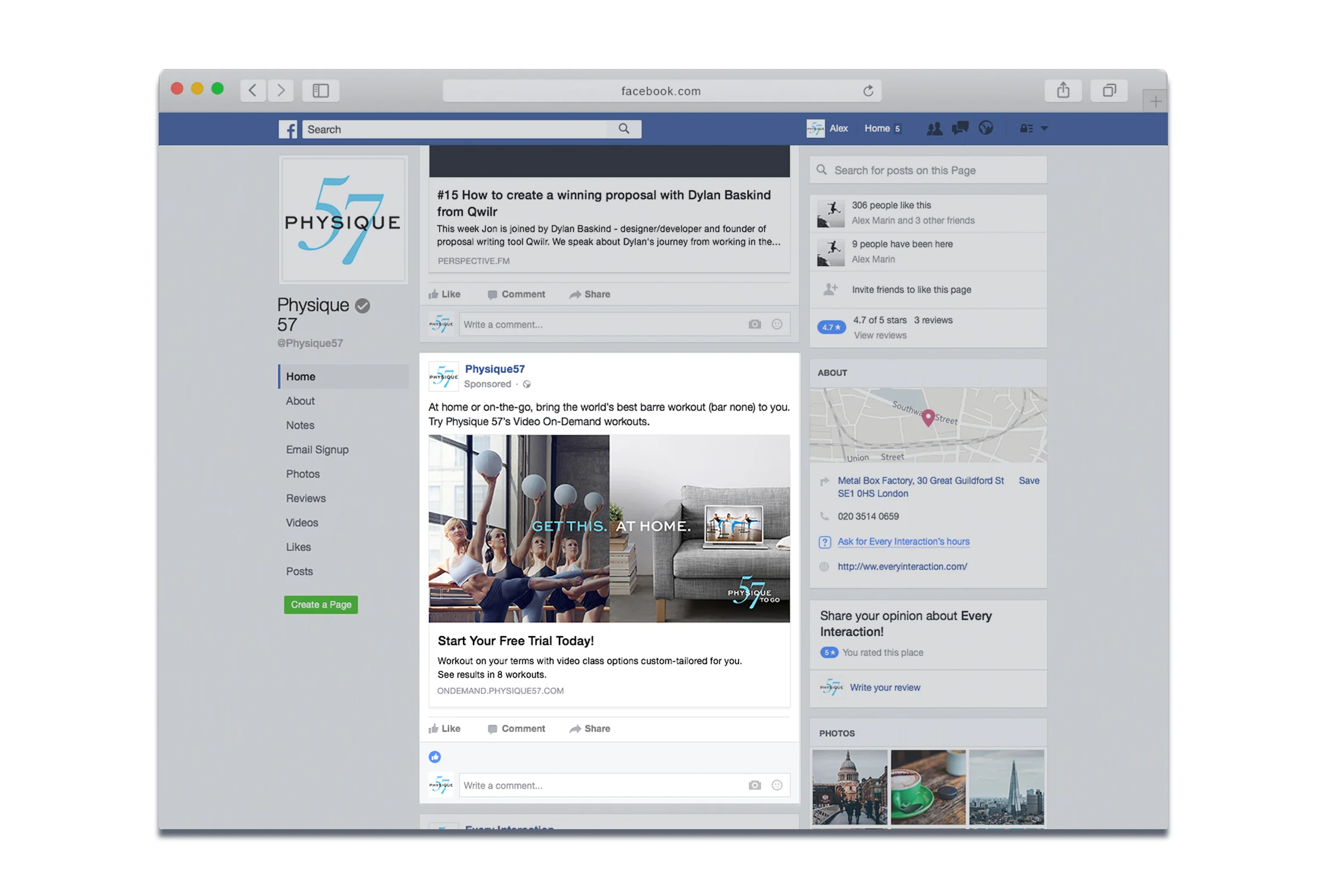Open Metal Box Factory address link

point(920,487)
